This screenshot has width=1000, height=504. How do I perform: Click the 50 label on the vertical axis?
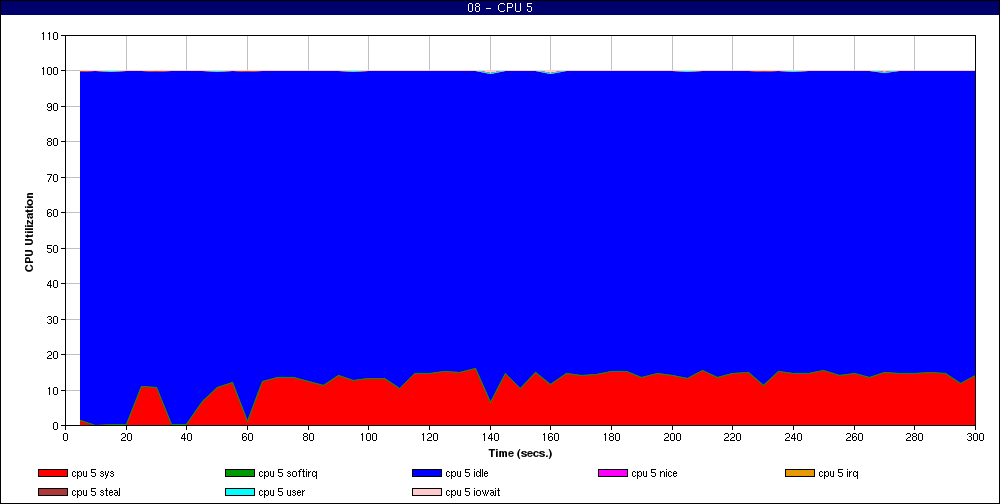(x=53, y=248)
